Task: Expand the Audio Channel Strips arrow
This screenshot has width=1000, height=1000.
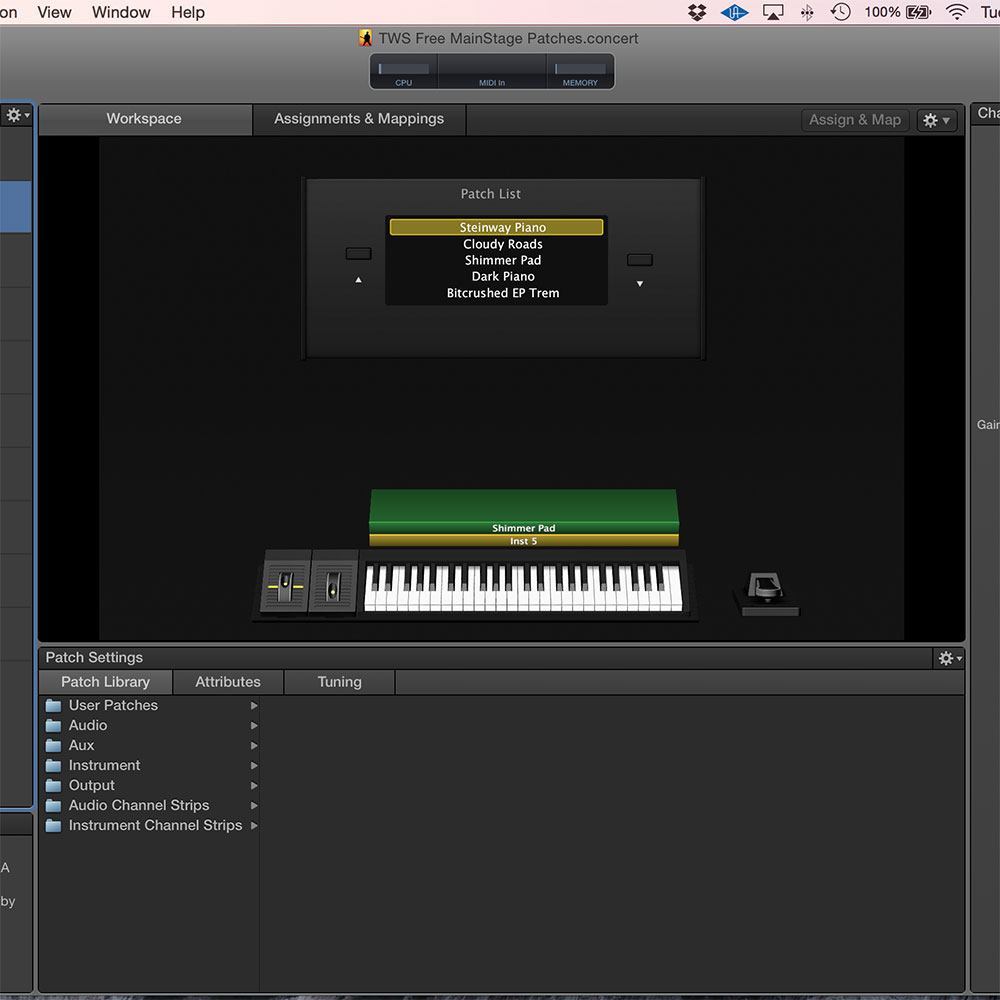Action: (254, 805)
